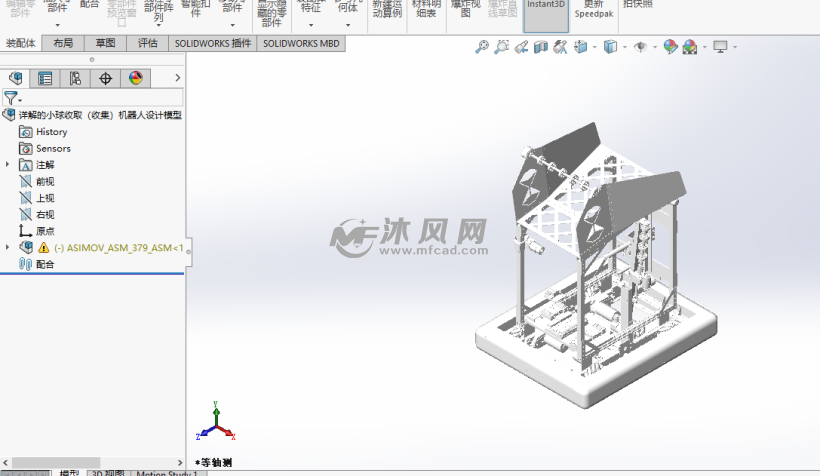
Task: Expand manager tabs with the right chevron
Action: [x=177, y=78]
